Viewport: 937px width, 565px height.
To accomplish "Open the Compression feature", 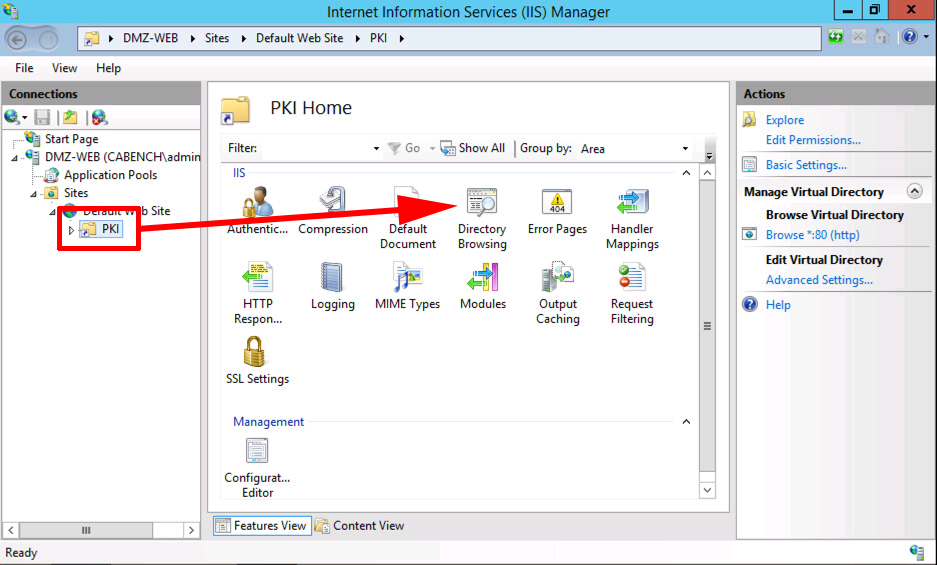I will [x=333, y=210].
